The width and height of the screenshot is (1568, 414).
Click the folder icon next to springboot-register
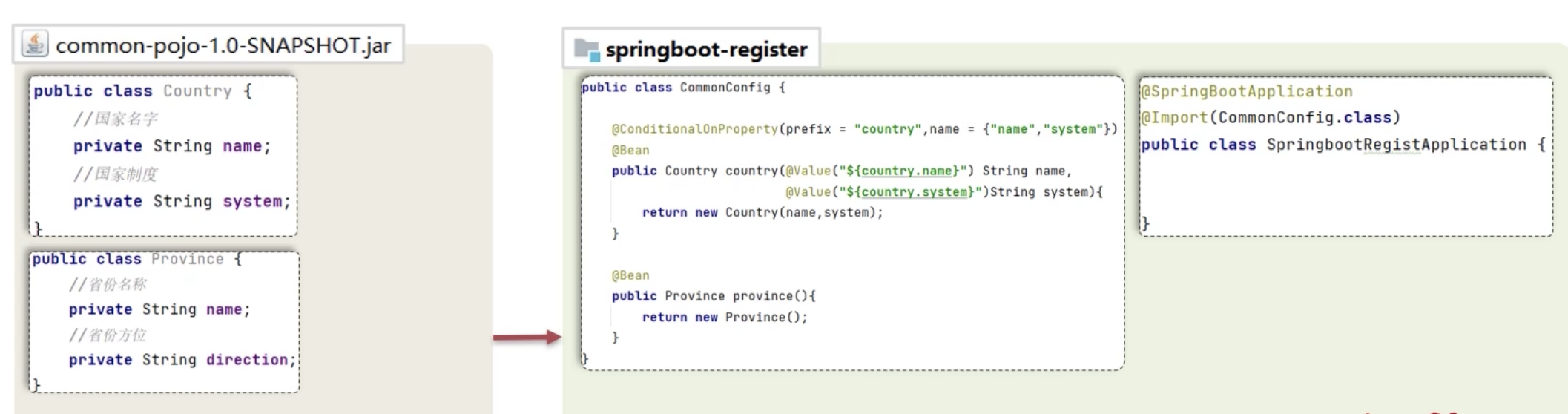pos(587,50)
